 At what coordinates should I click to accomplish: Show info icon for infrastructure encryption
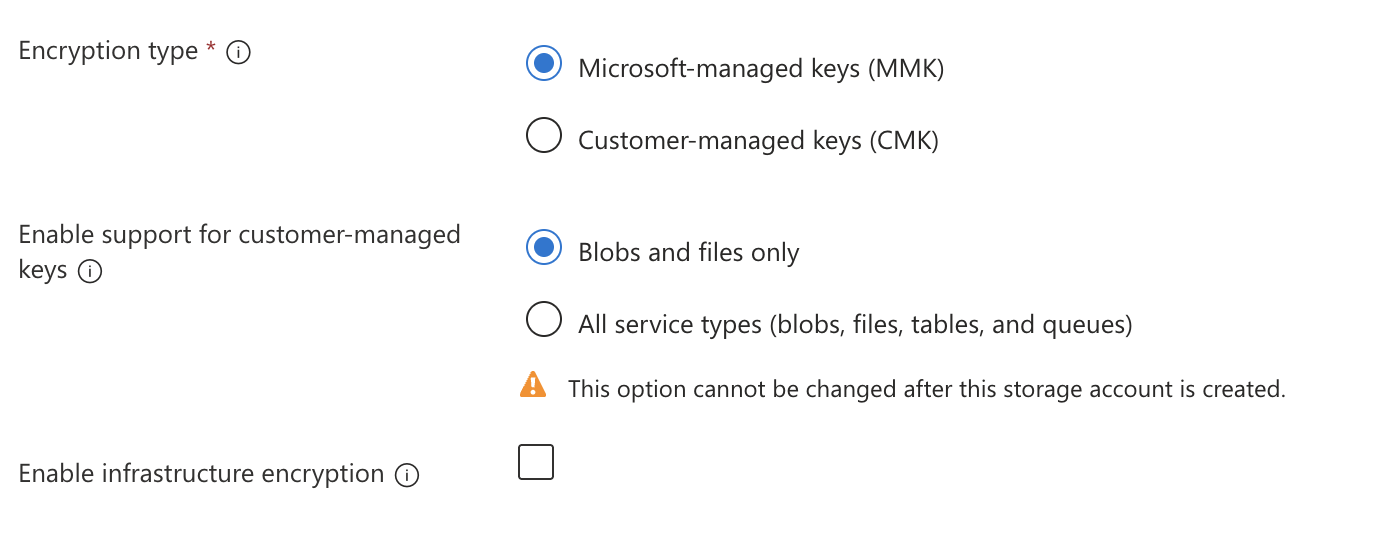coord(407,475)
